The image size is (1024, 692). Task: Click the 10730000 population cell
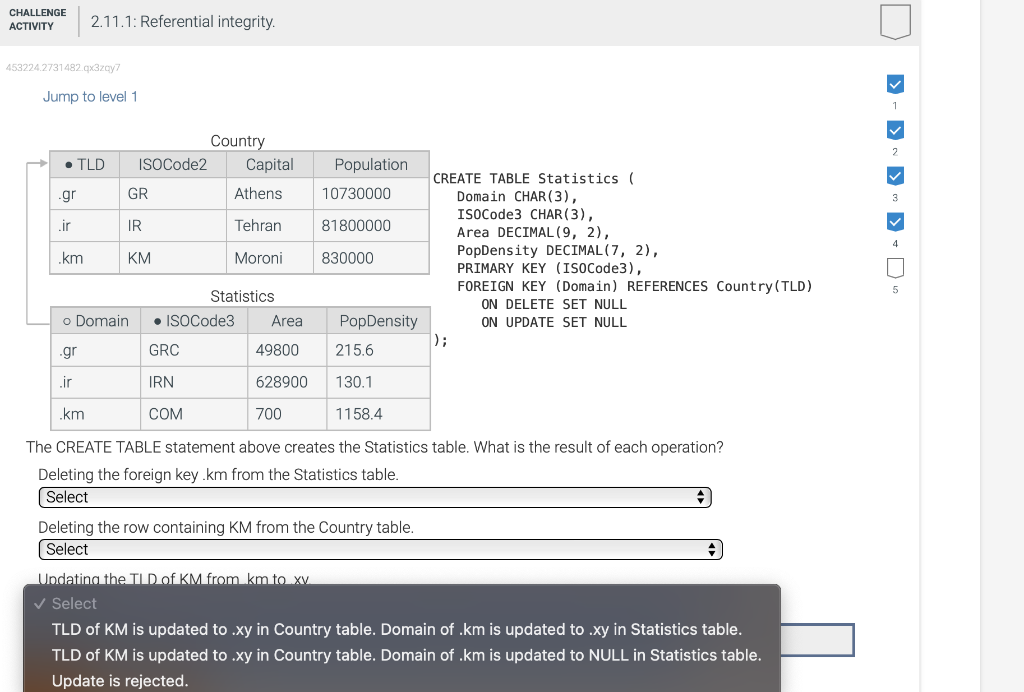click(371, 194)
